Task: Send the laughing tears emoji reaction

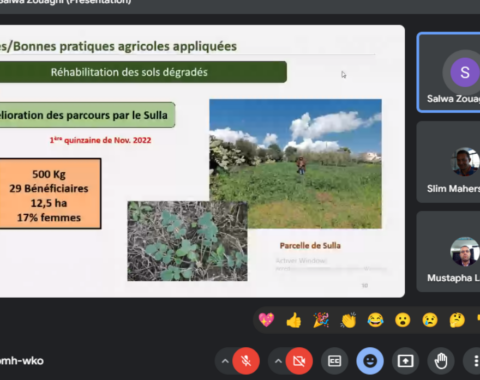Action: click(375, 320)
